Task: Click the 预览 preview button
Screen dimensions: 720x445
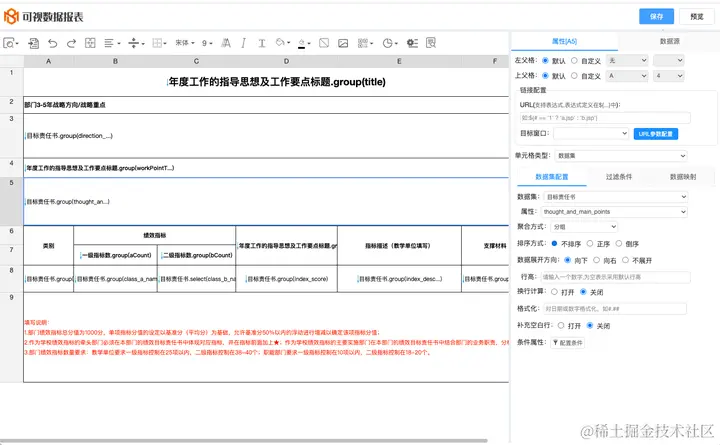Action: [x=697, y=17]
